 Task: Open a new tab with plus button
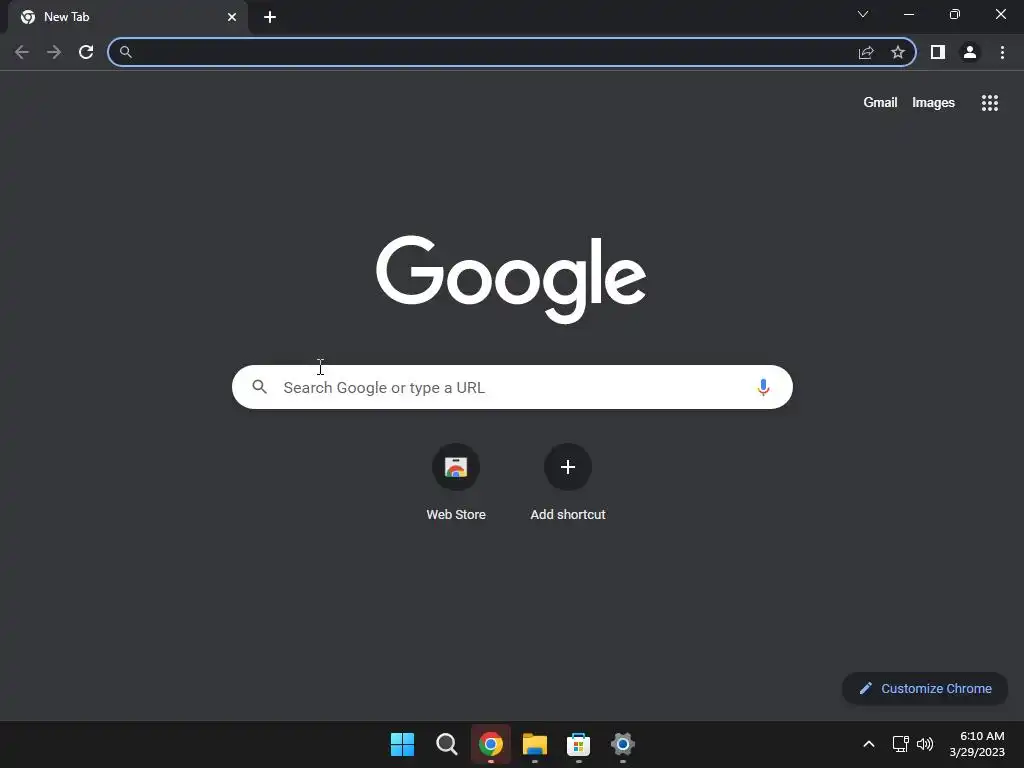tap(270, 17)
